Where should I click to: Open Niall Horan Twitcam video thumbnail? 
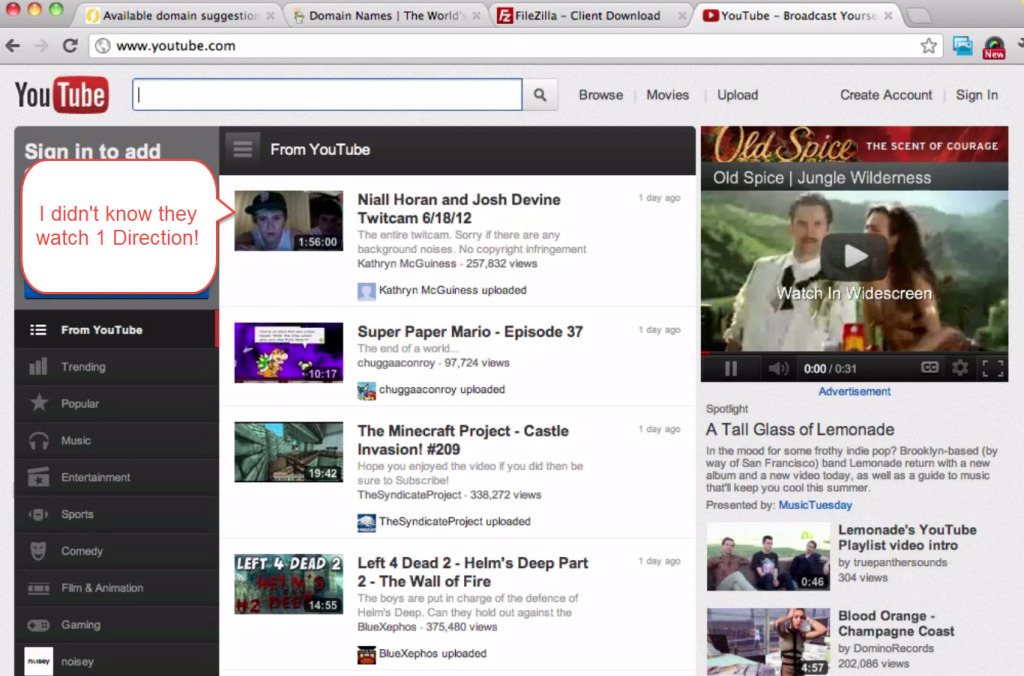pos(289,221)
